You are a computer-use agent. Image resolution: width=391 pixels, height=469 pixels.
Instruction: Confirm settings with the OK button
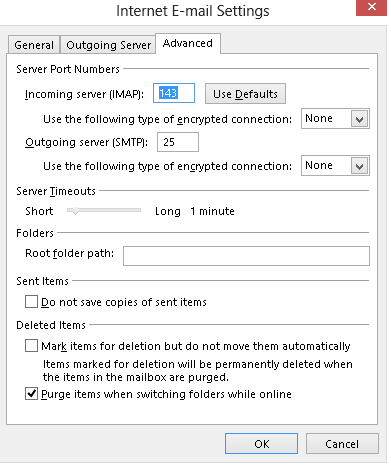coord(261,444)
